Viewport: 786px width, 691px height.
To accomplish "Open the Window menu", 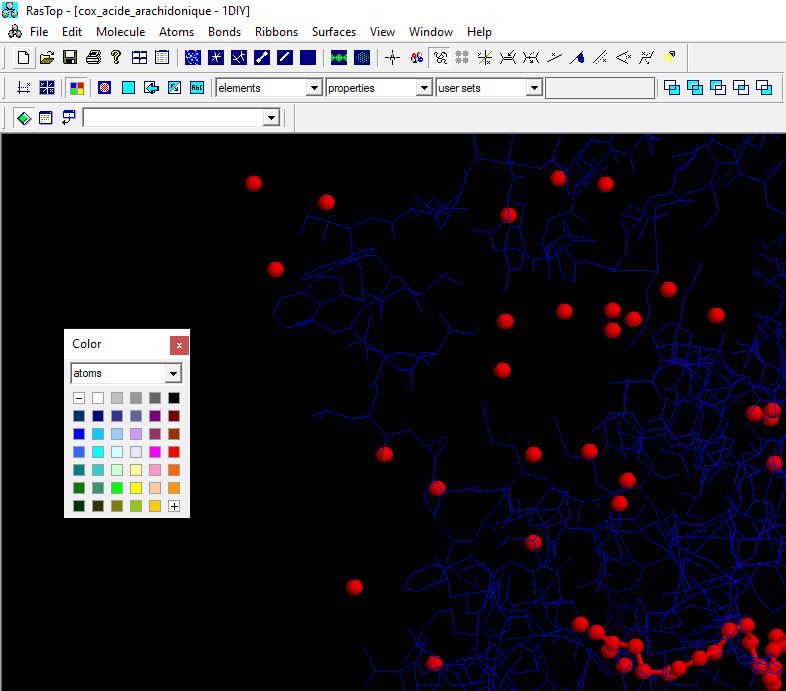I will click(431, 32).
